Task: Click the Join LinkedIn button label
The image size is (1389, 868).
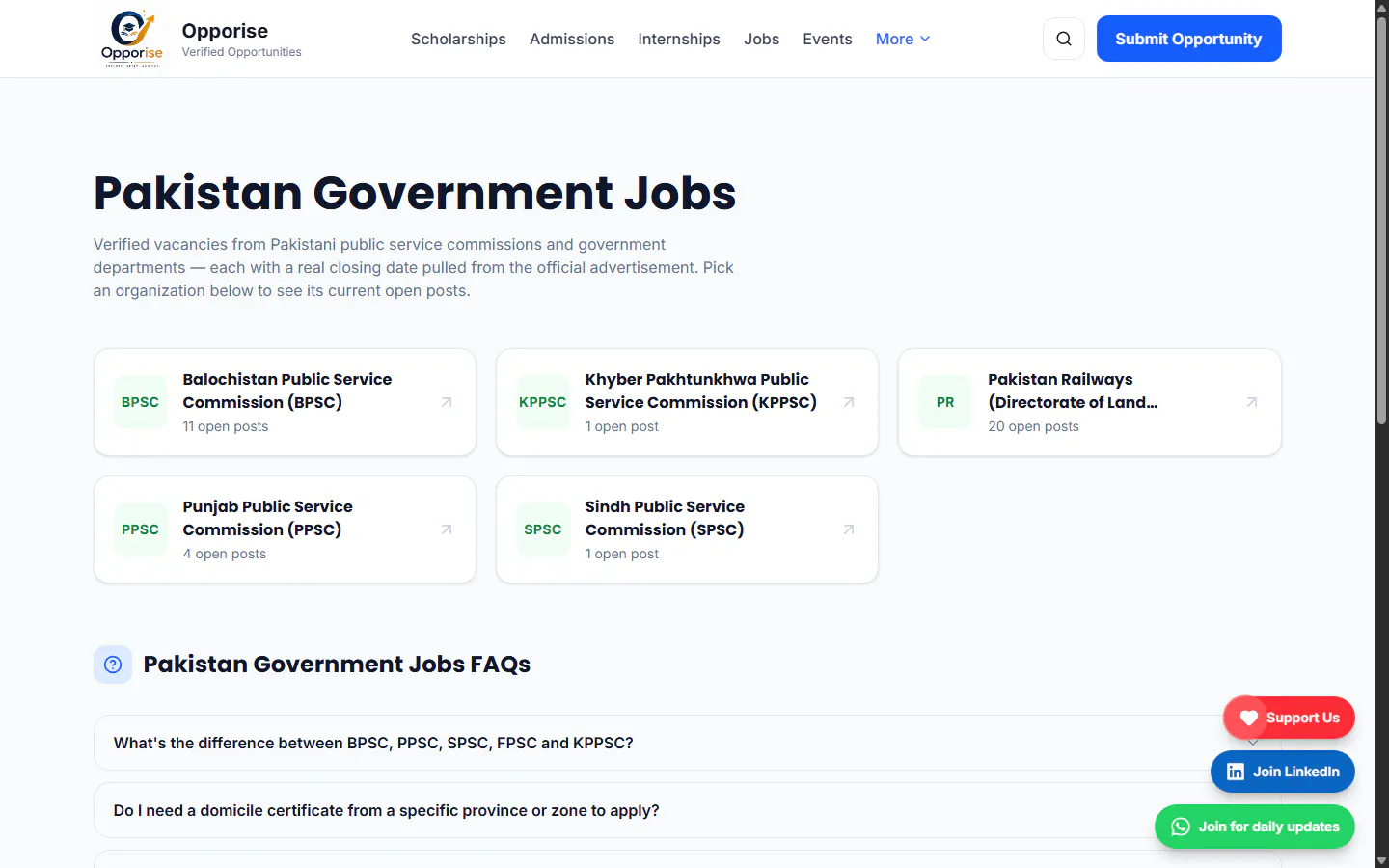Action: pyautogui.click(x=1295, y=772)
